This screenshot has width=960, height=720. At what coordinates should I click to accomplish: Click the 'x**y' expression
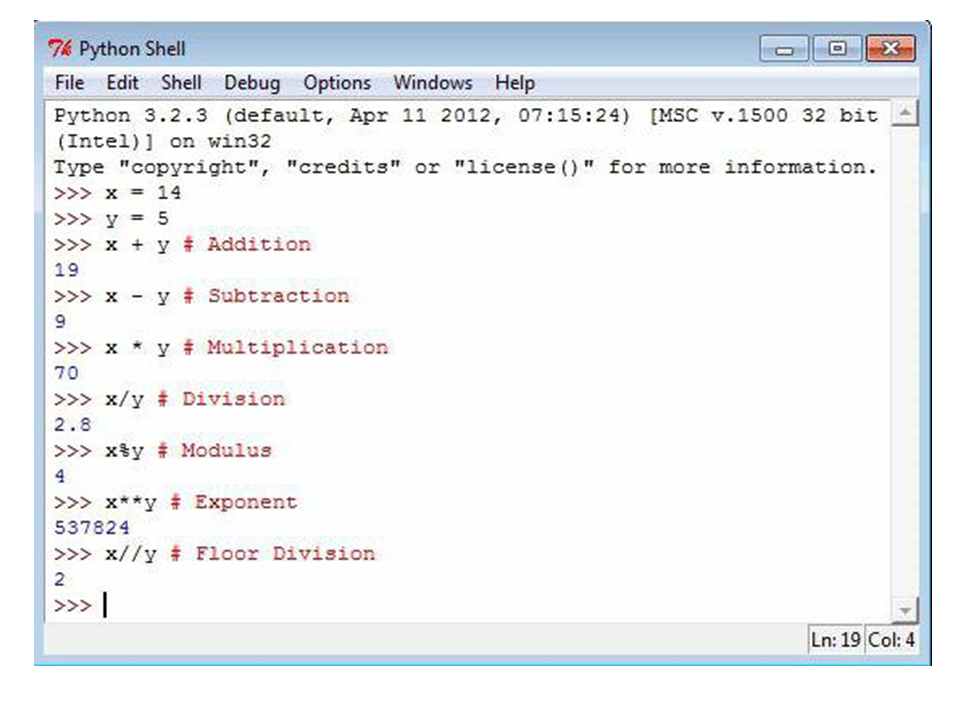[x=130, y=503]
